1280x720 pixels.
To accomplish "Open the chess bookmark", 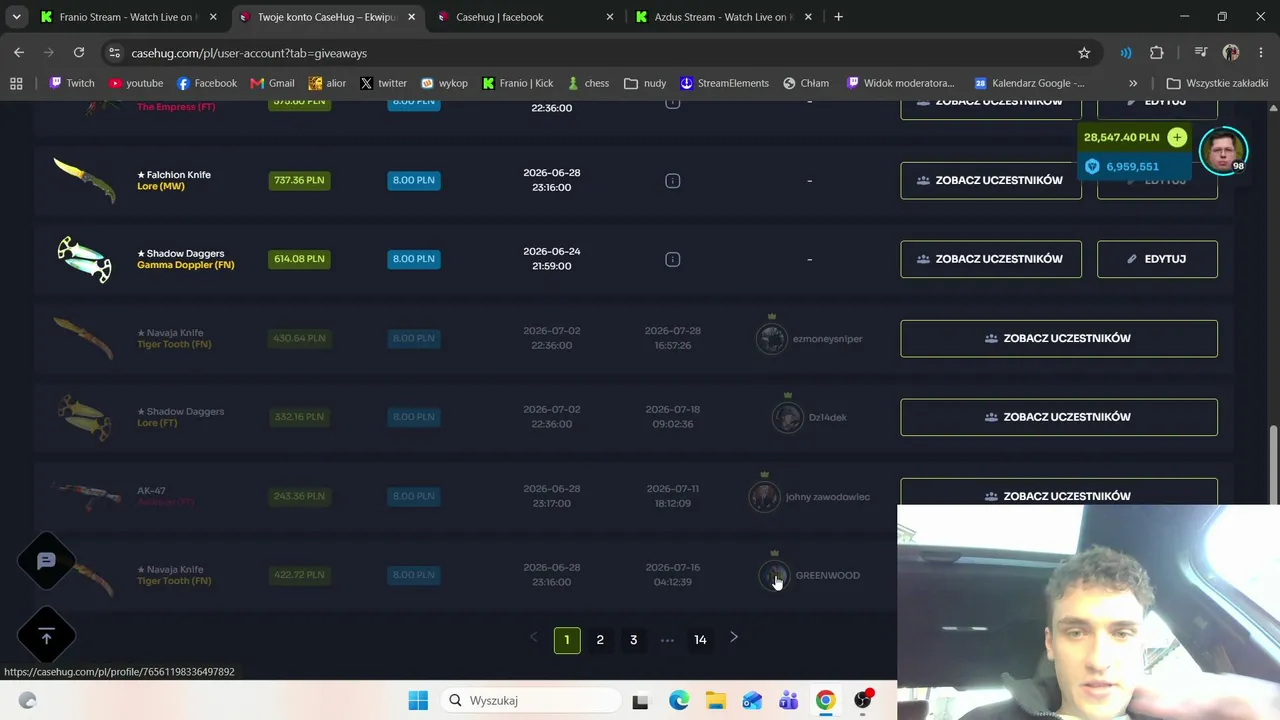I will point(588,83).
